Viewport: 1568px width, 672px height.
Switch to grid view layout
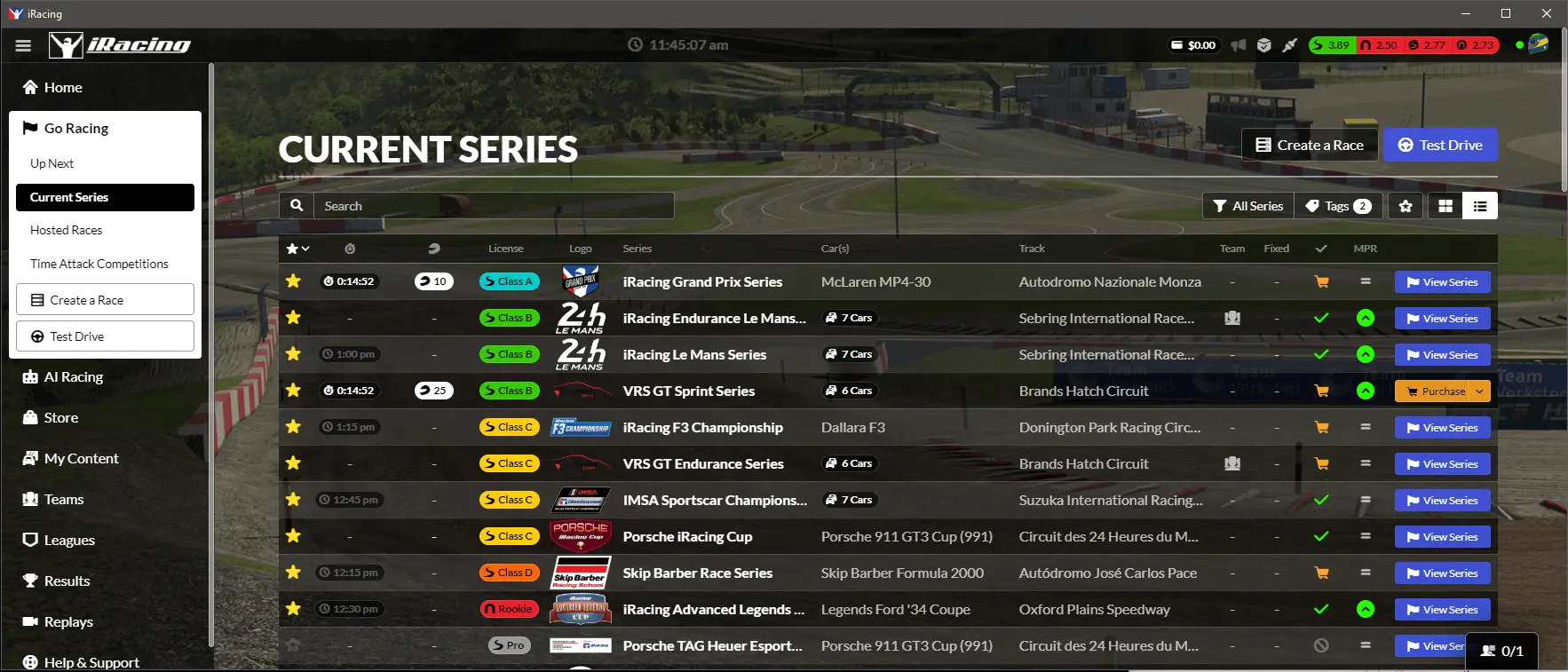tap(1445, 206)
